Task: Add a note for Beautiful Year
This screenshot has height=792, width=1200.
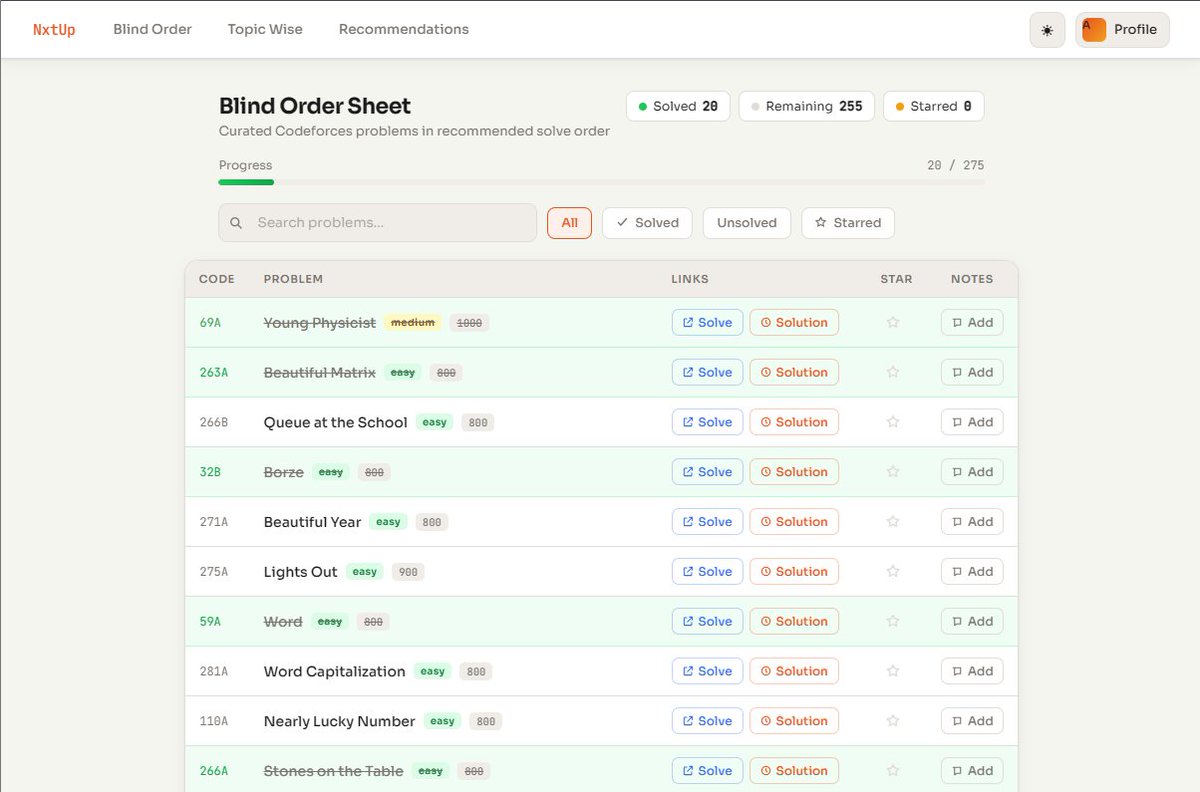Action: (972, 522)
